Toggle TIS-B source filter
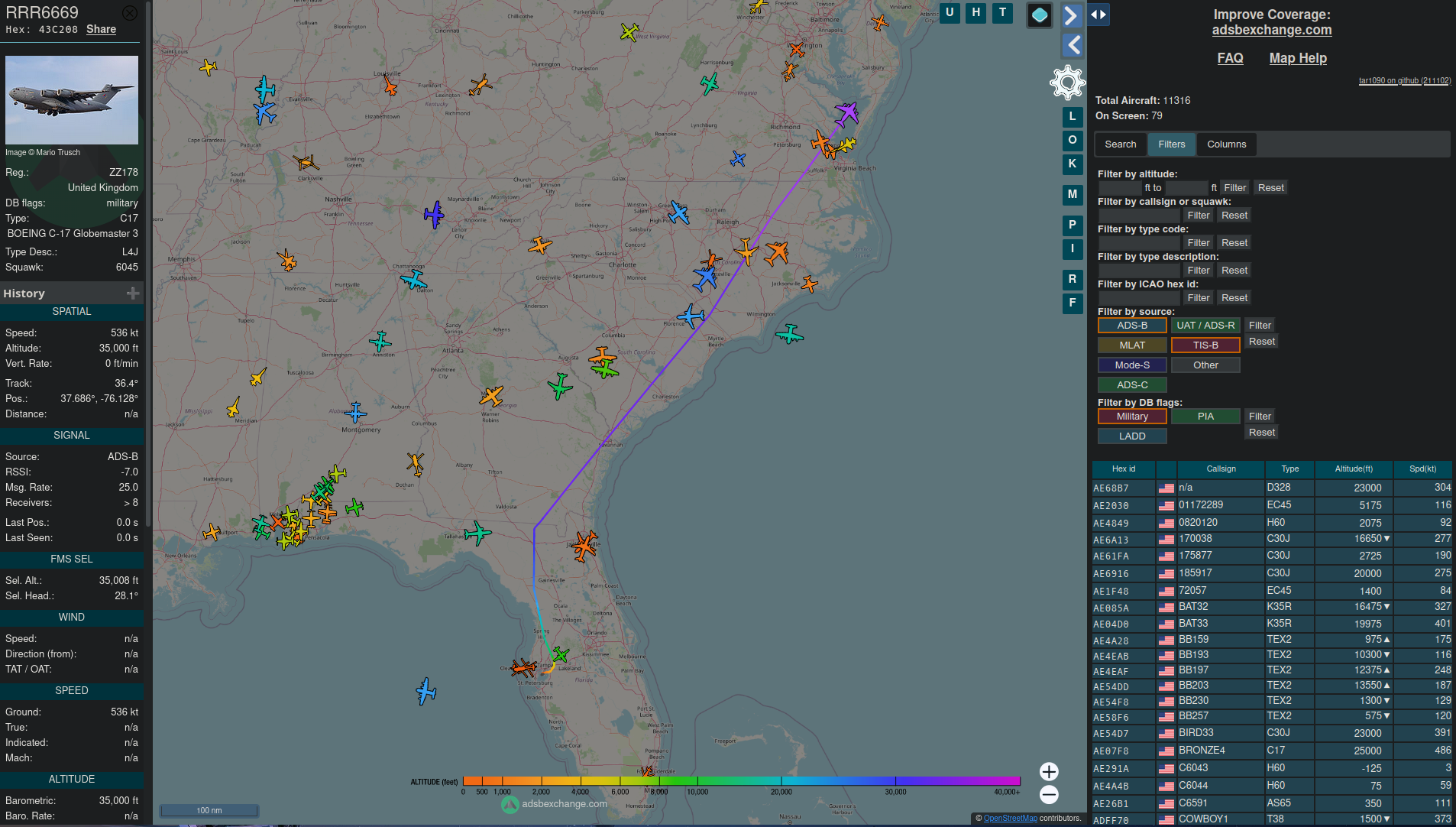This screenshot has height=827, width=1456. click(1205, 345)
